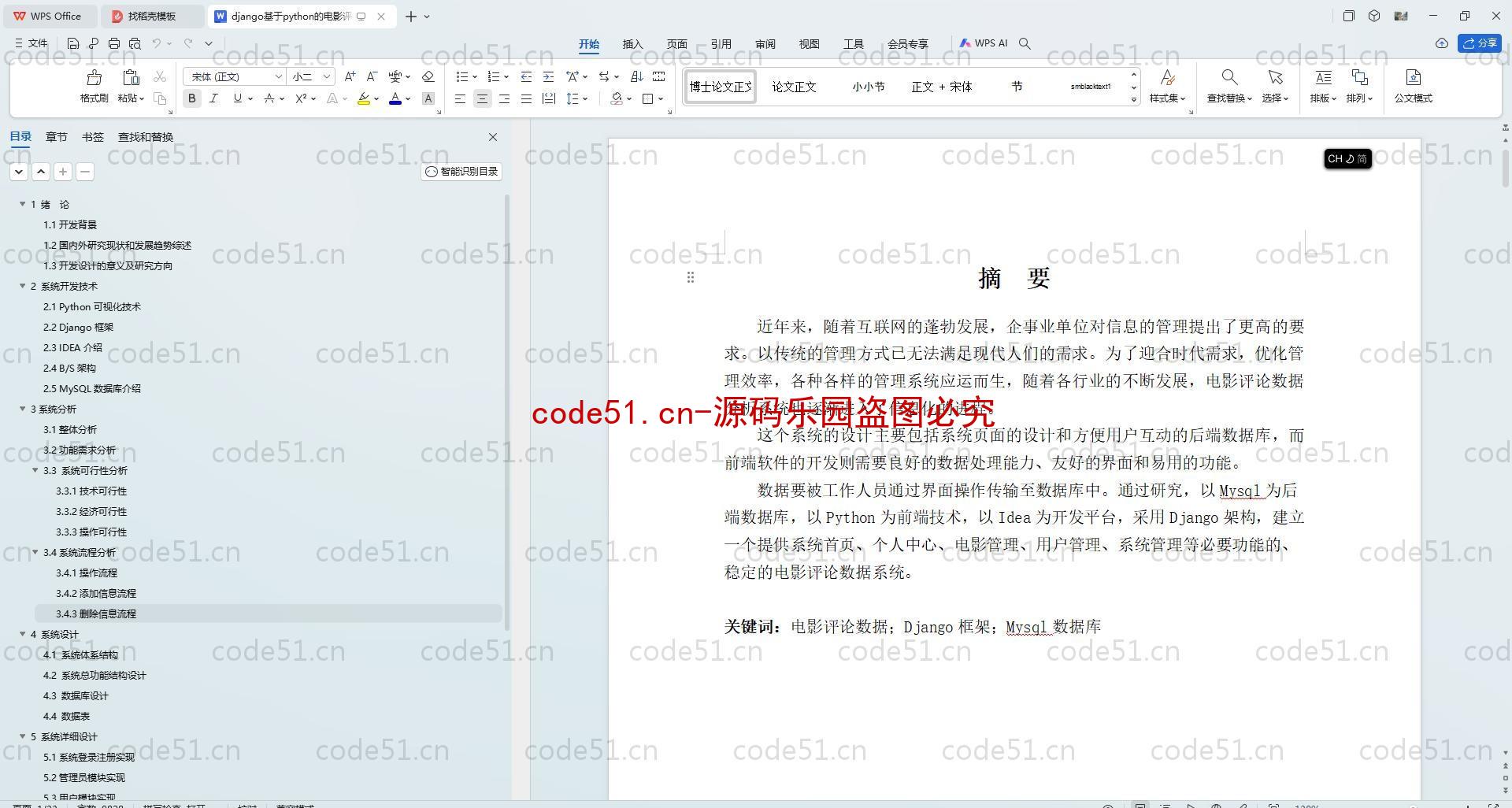
Task: Click the Select arrow tool icon
Action: click(x=1275, y=77)
